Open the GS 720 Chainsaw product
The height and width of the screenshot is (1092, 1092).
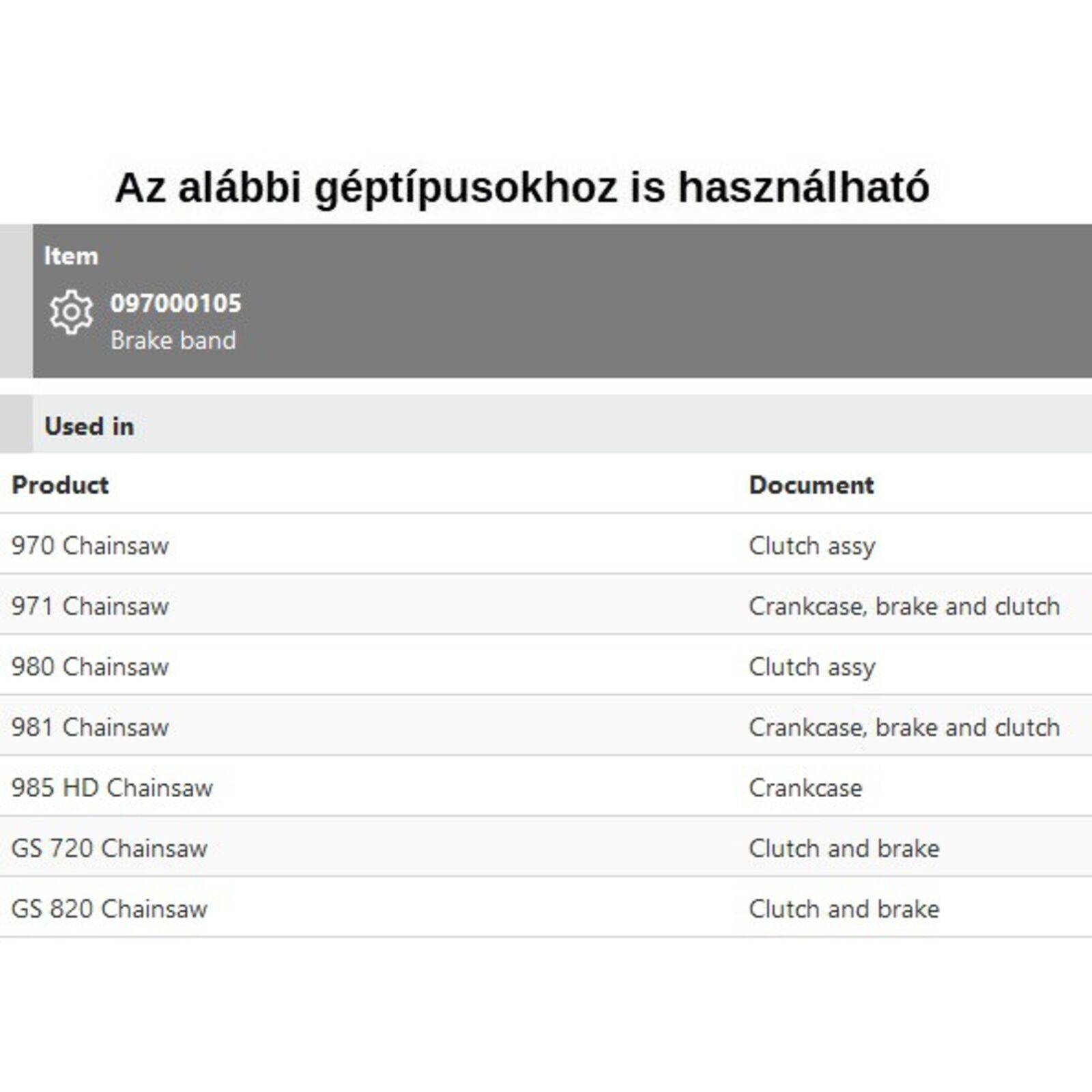[x=109, y=848]
